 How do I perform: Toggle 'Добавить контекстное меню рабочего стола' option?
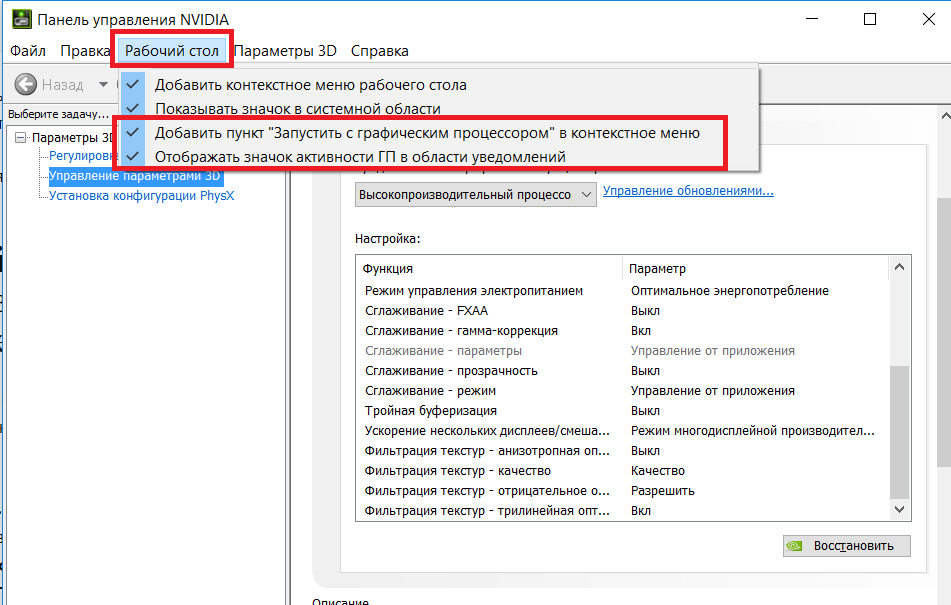(x=439, y=84)
